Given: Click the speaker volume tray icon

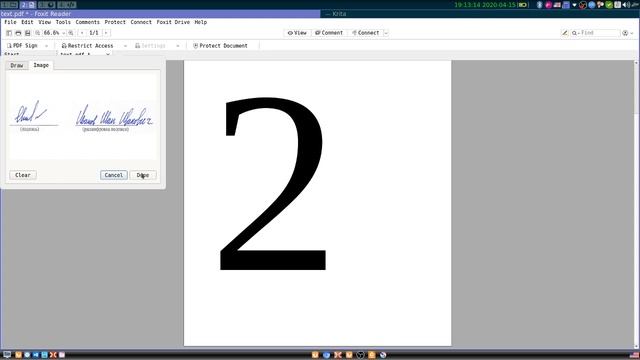Looking at the screenshot, I should [x=626, y=5].
